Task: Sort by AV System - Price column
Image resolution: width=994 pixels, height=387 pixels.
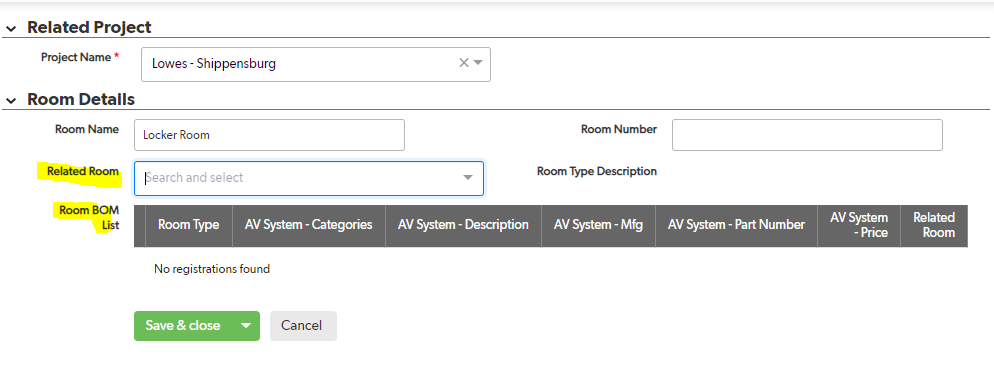Action: tap(859, 225)
